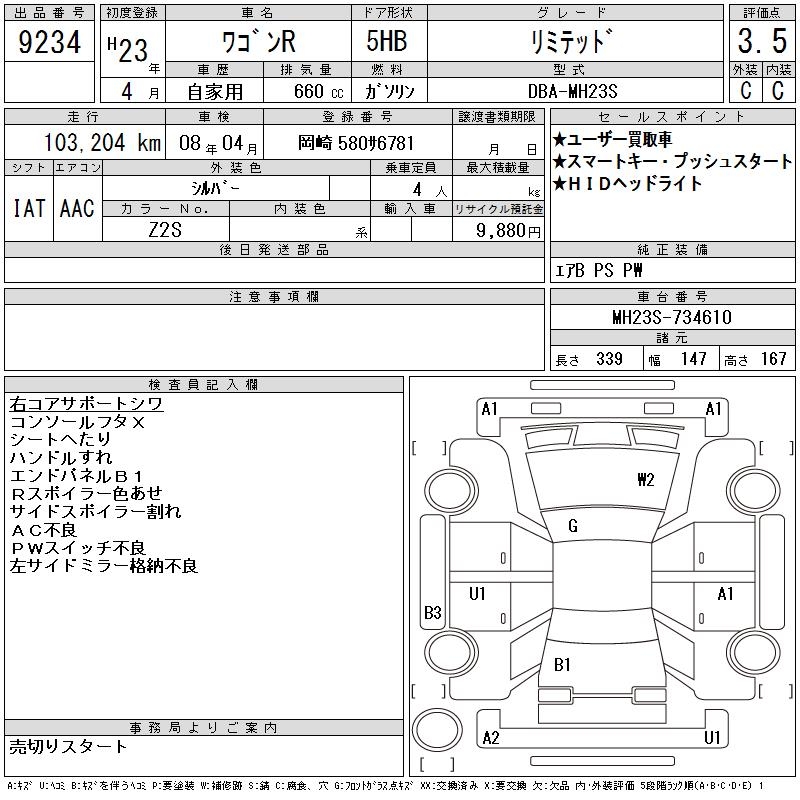Select the color number Z2S
This screenshot has height=800, width=800.
[165, 230]
